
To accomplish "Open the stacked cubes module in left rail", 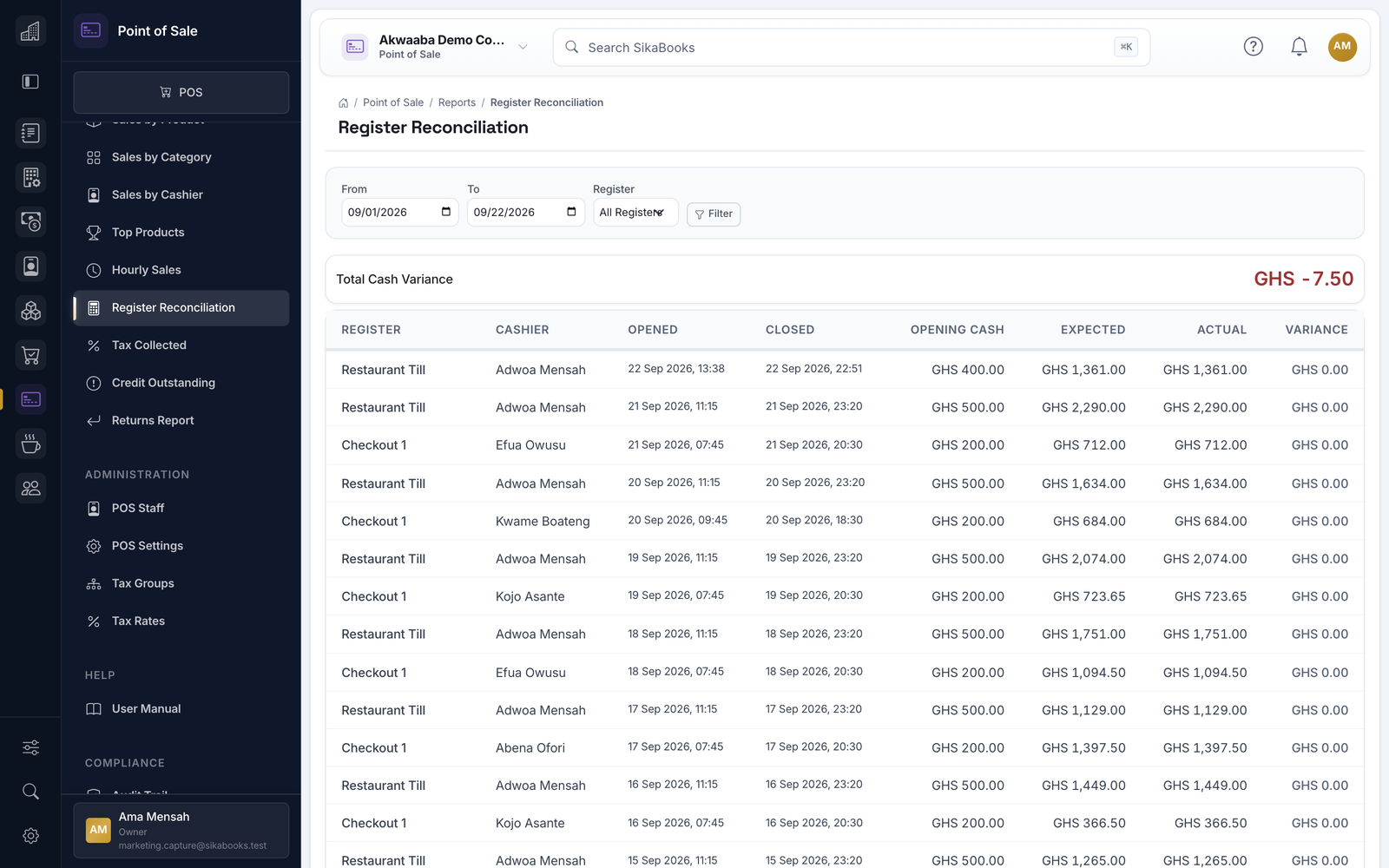I will pyautogui.click(x=30, y=311).
